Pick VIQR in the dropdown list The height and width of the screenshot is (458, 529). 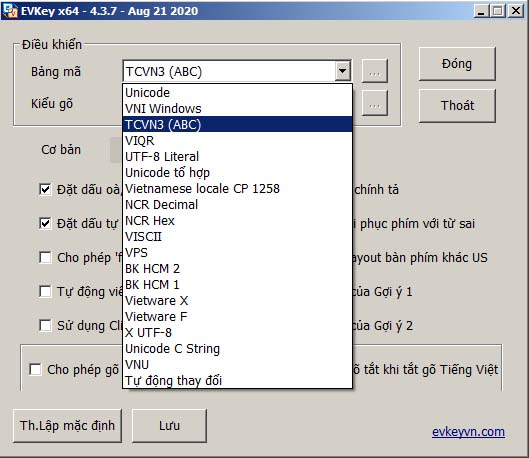pos(238,140)
